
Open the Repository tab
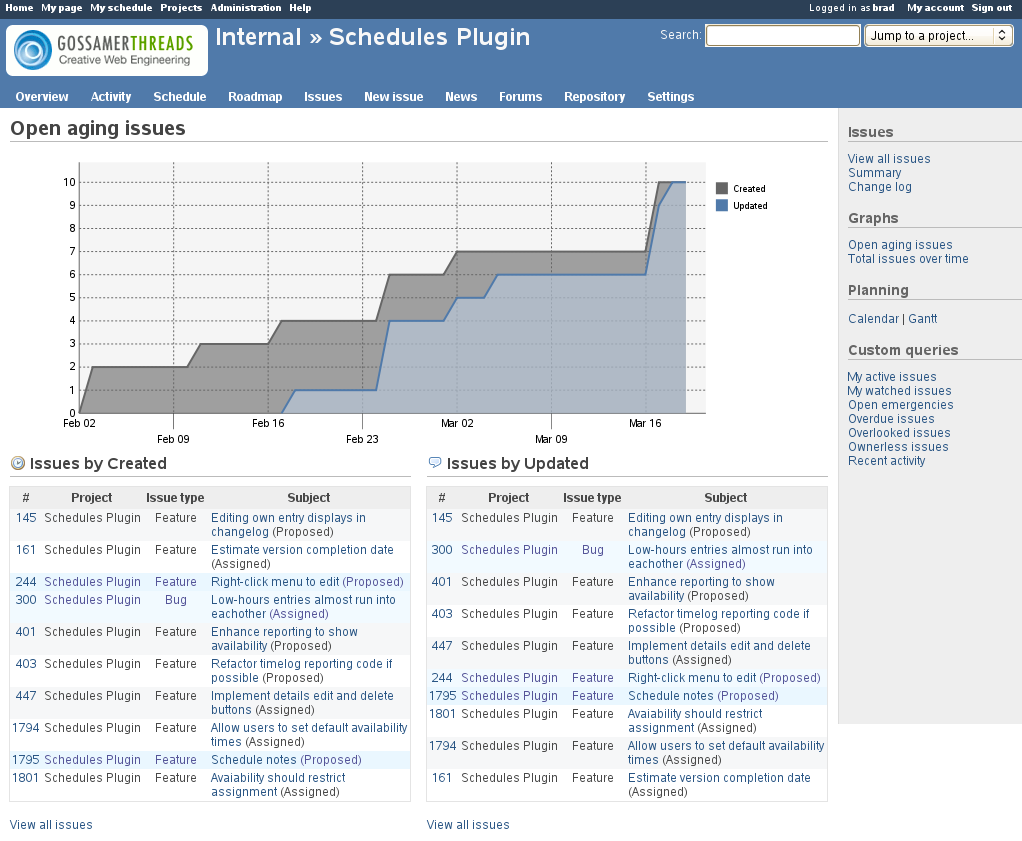click(x=594, y=96)
